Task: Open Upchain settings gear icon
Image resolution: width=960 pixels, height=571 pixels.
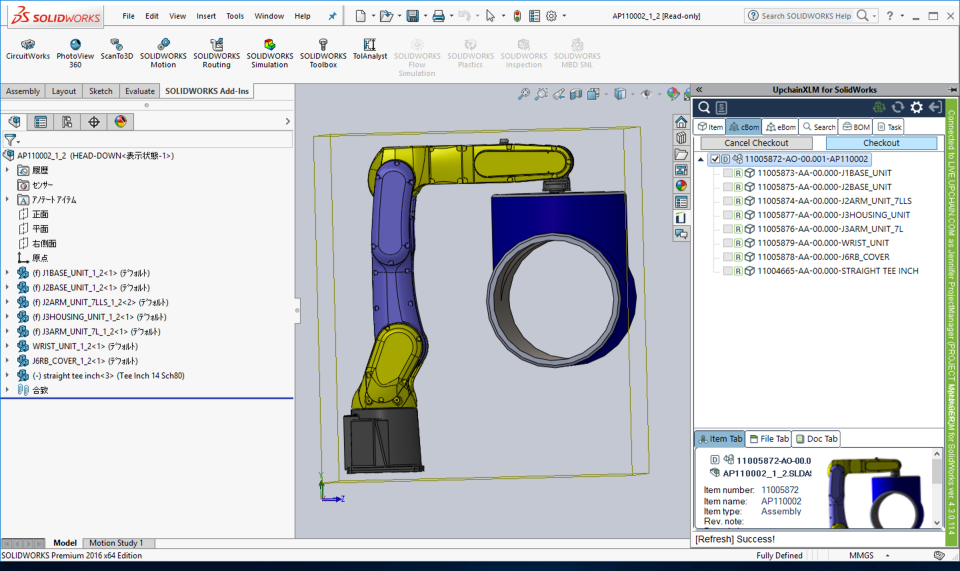Action: click(x=916, y=107)
